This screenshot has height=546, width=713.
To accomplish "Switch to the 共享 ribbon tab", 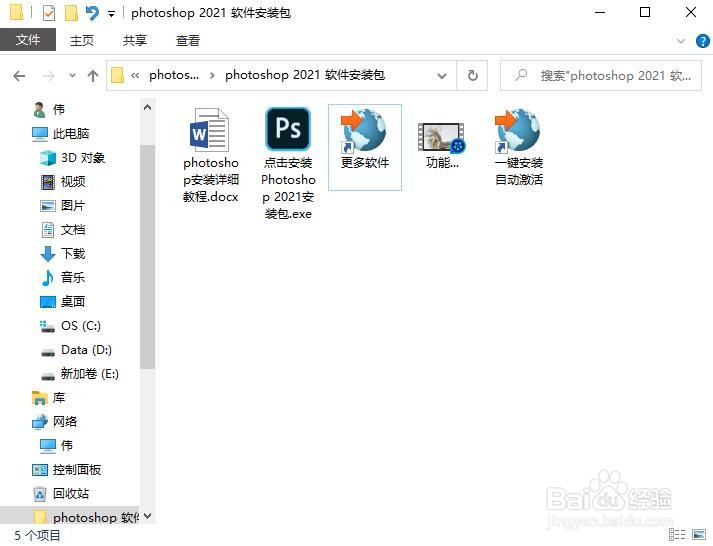I will point(135,40).
